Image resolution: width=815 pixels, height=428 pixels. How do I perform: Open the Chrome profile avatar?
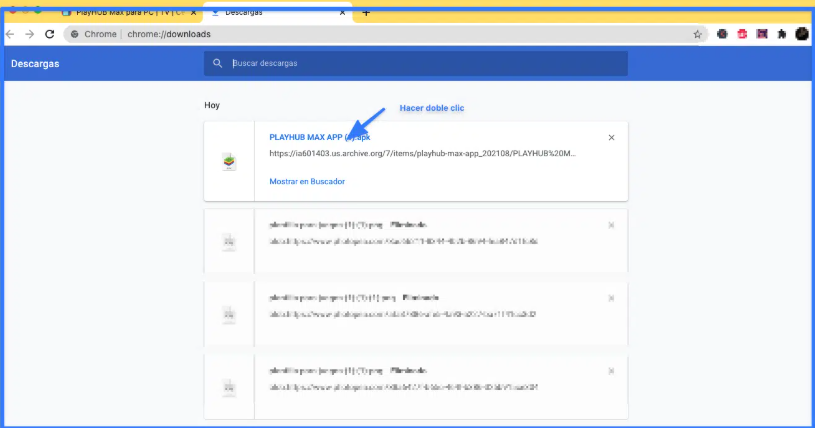801,34
